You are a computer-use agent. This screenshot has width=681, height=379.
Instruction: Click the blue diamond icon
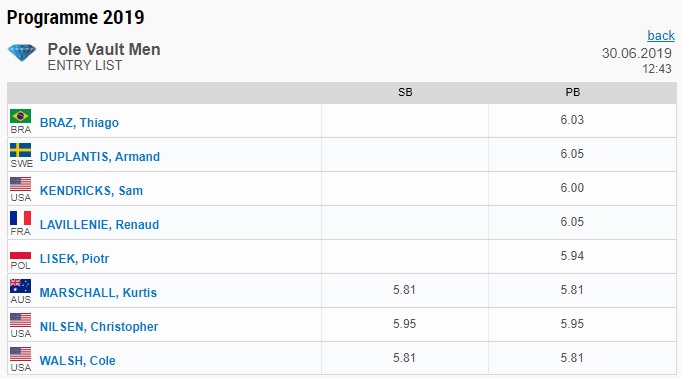pyautogui.click(x=22, y=53)
